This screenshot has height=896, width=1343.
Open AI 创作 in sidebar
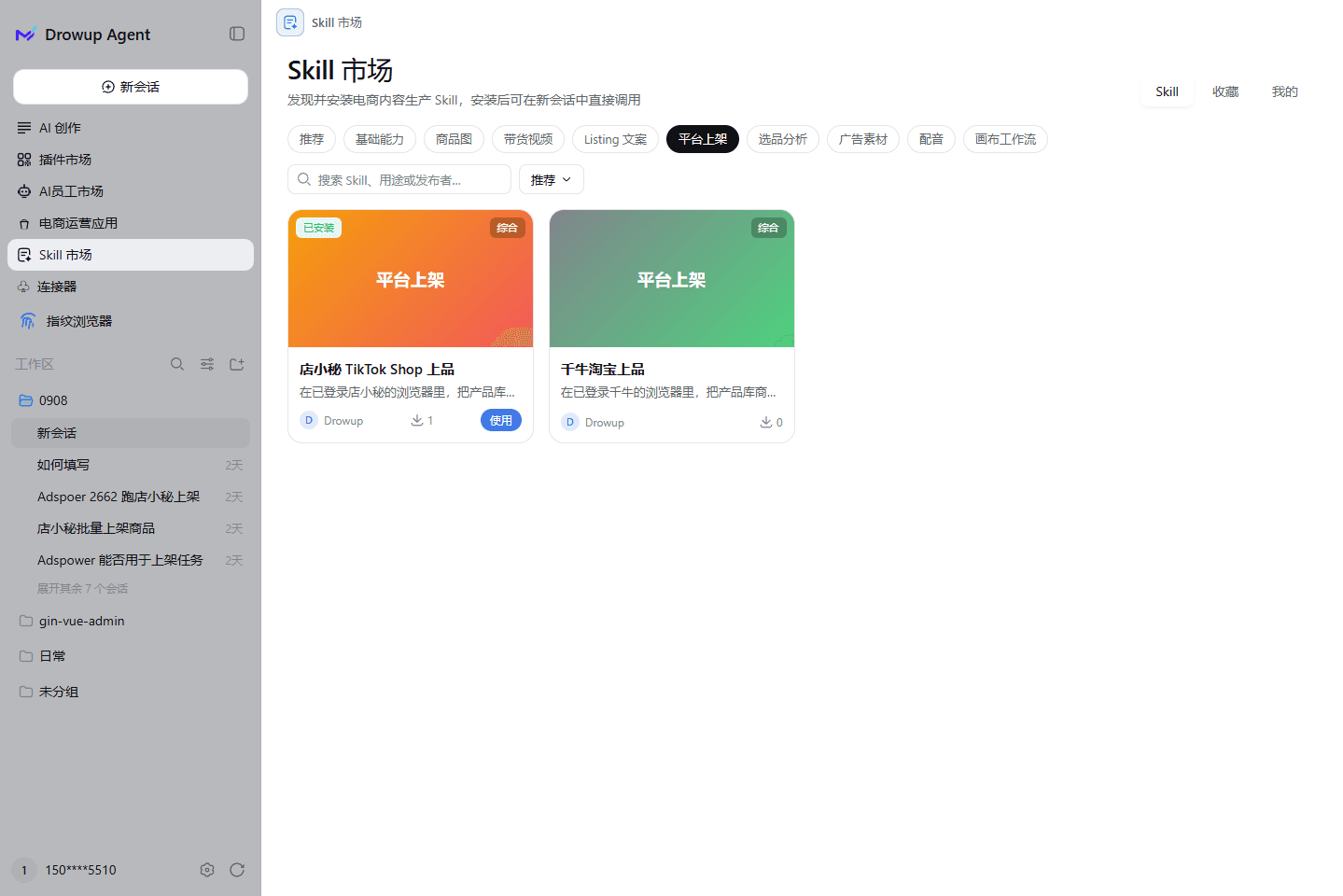coord(131,128)
